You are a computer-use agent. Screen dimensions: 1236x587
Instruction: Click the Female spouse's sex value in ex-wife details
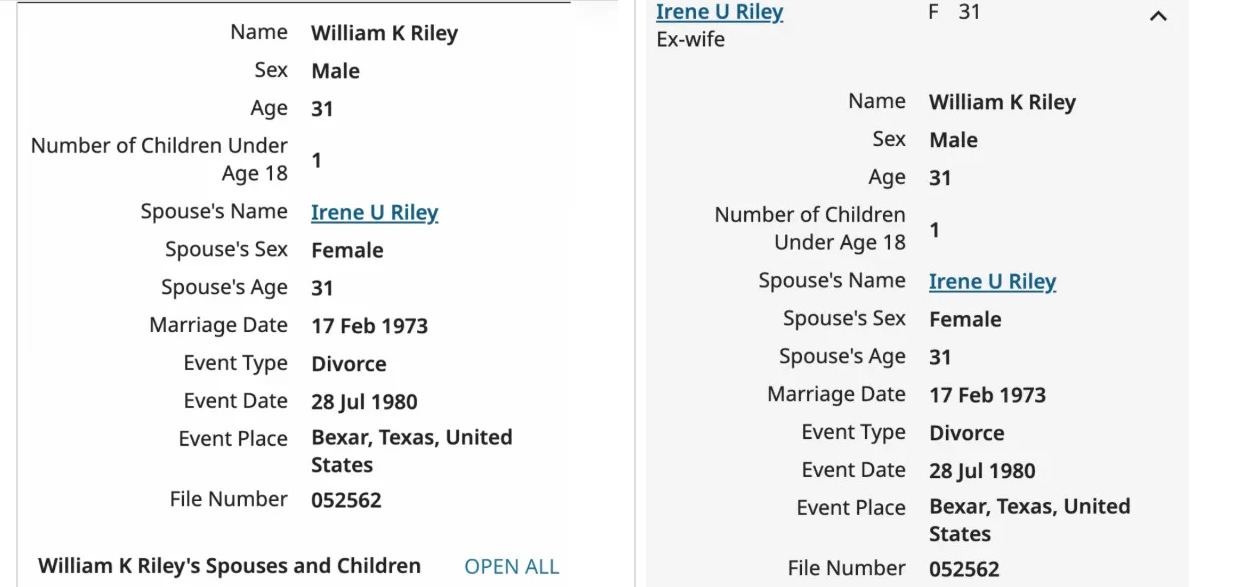(965, 320)
